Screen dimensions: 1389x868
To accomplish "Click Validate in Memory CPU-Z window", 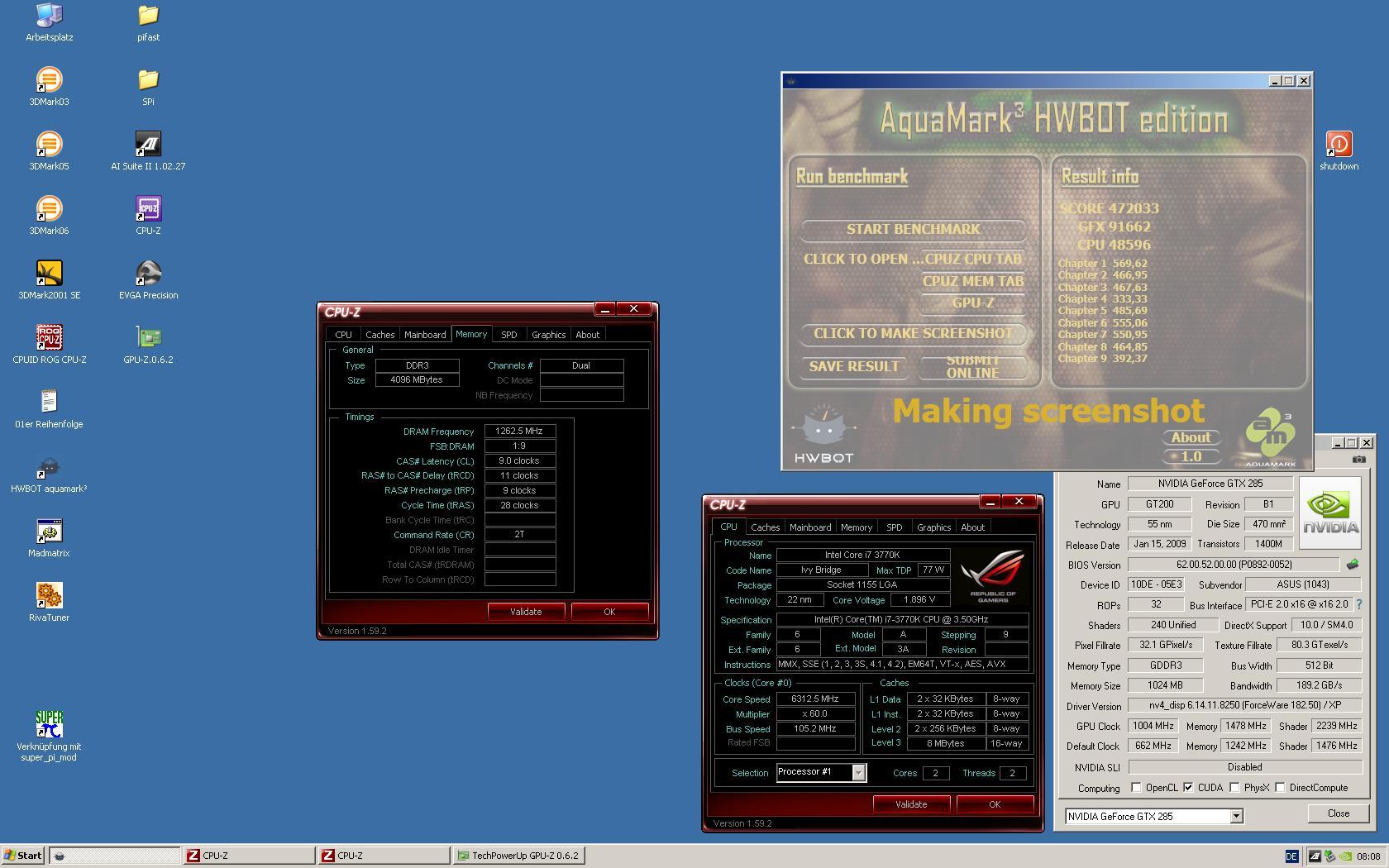I will 526,612.
